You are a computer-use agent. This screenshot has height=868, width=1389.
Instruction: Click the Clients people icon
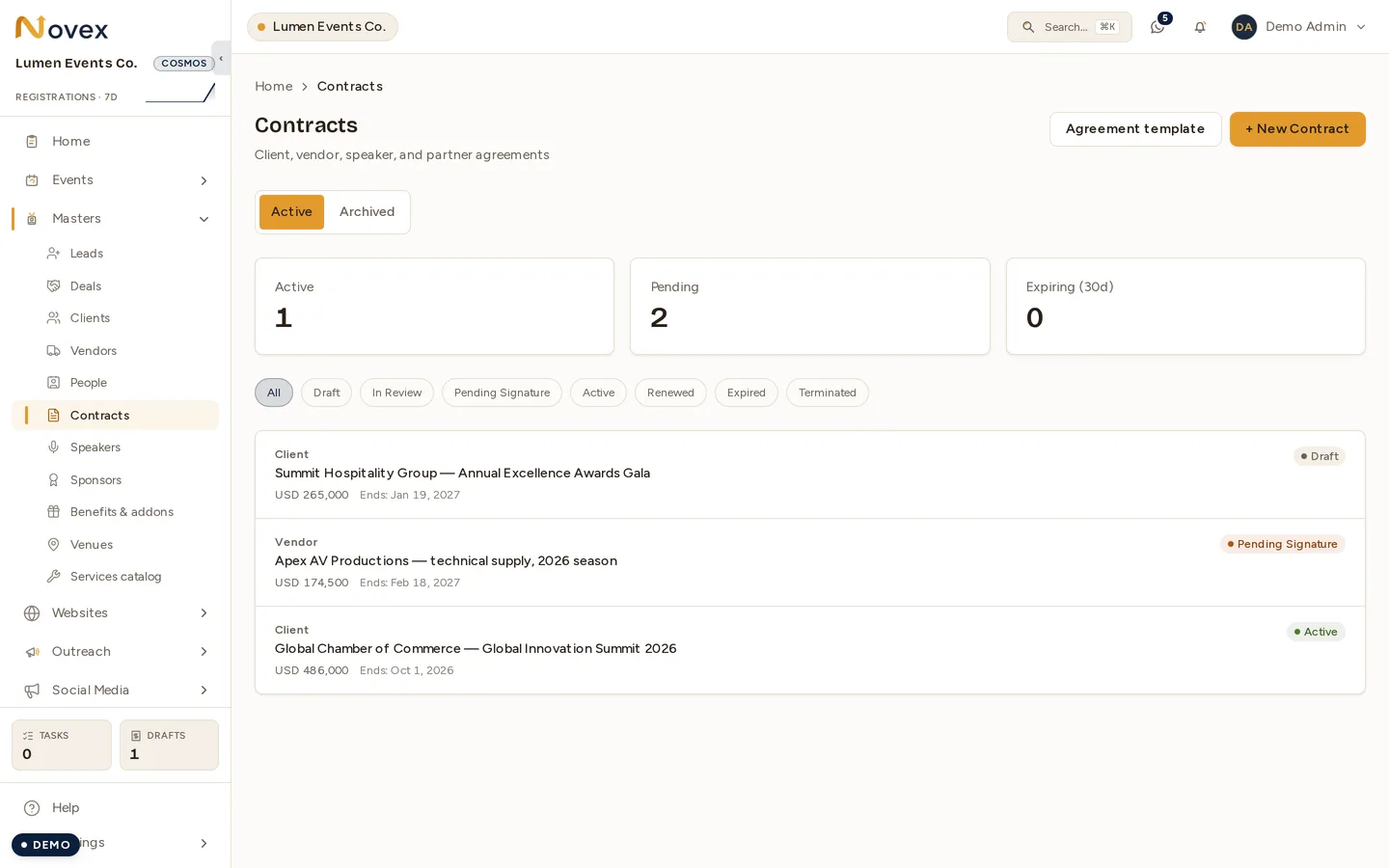pyautogui.click(x=54, y=318)
